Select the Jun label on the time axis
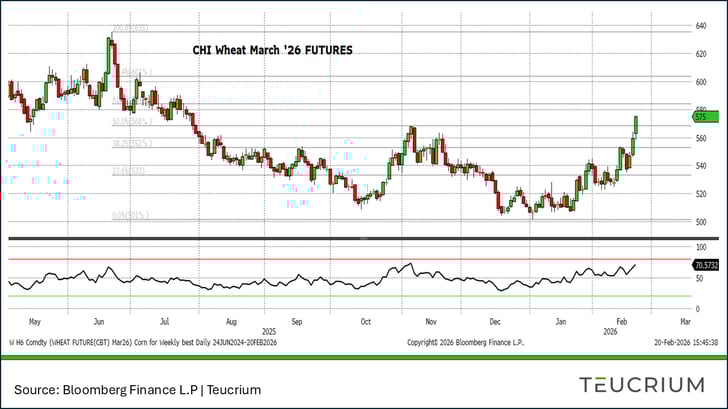 click(x=99, y=322)
